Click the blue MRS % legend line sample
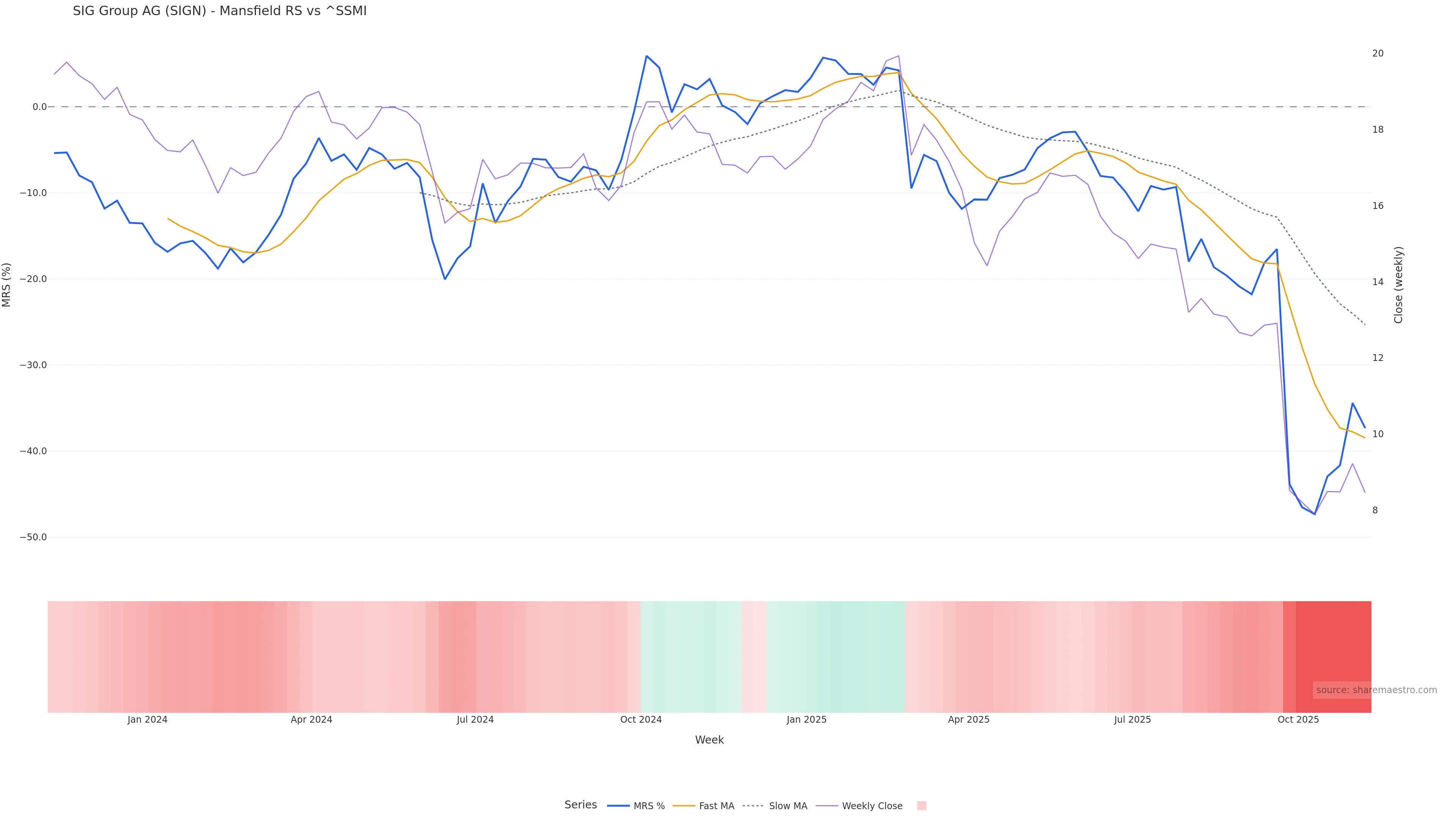The width and height of the screenshot is (1456, 819). point(618,806)
